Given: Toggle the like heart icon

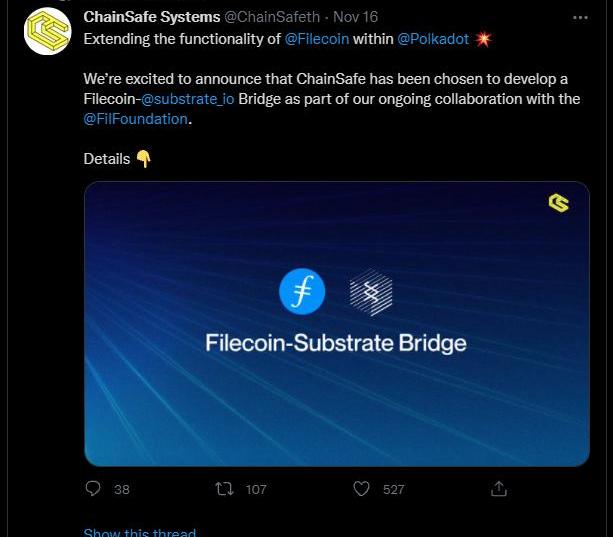Looking at the screenshot, I should click(x=362, y=489).
